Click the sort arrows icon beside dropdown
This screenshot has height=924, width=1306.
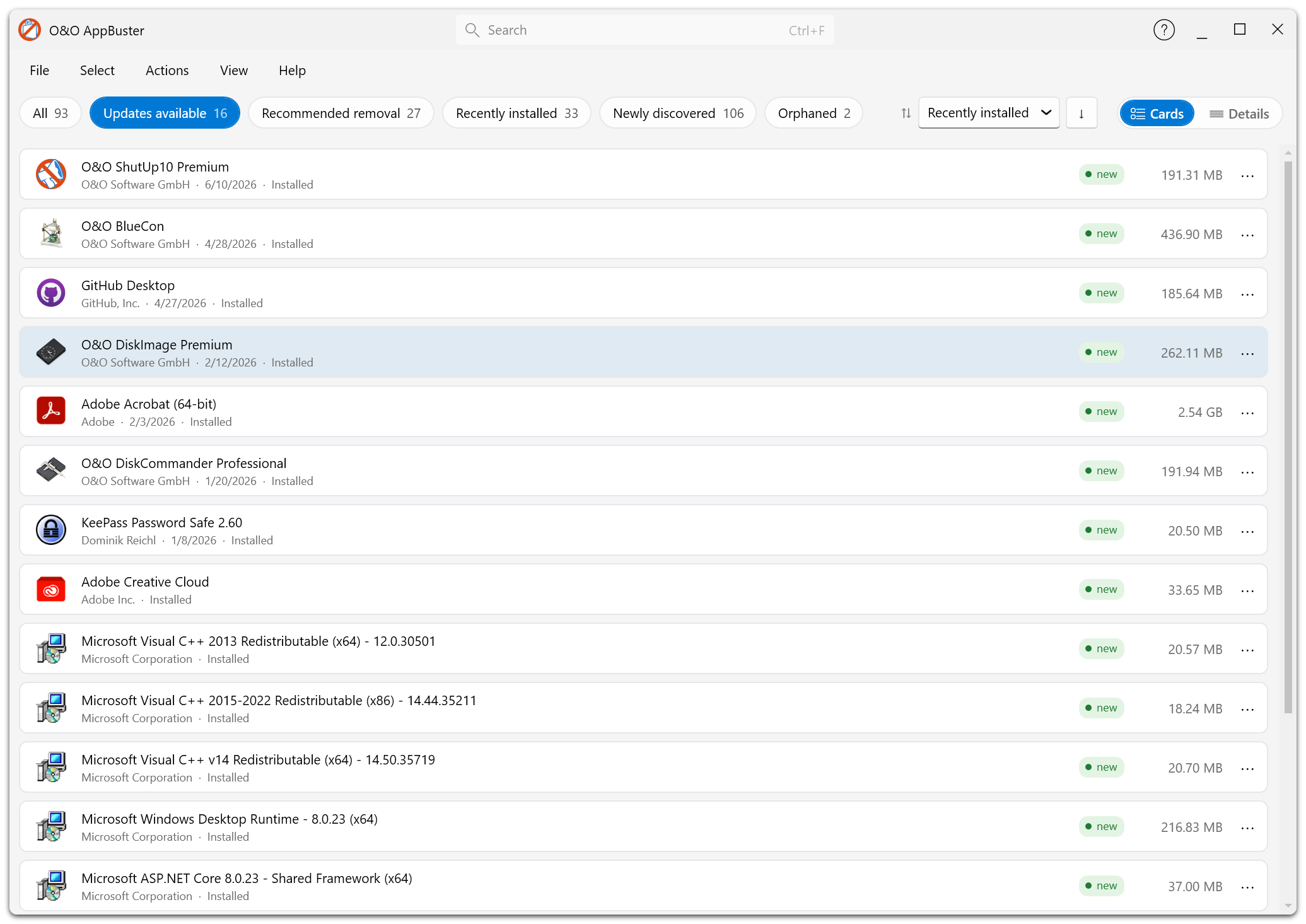[906, 114]
